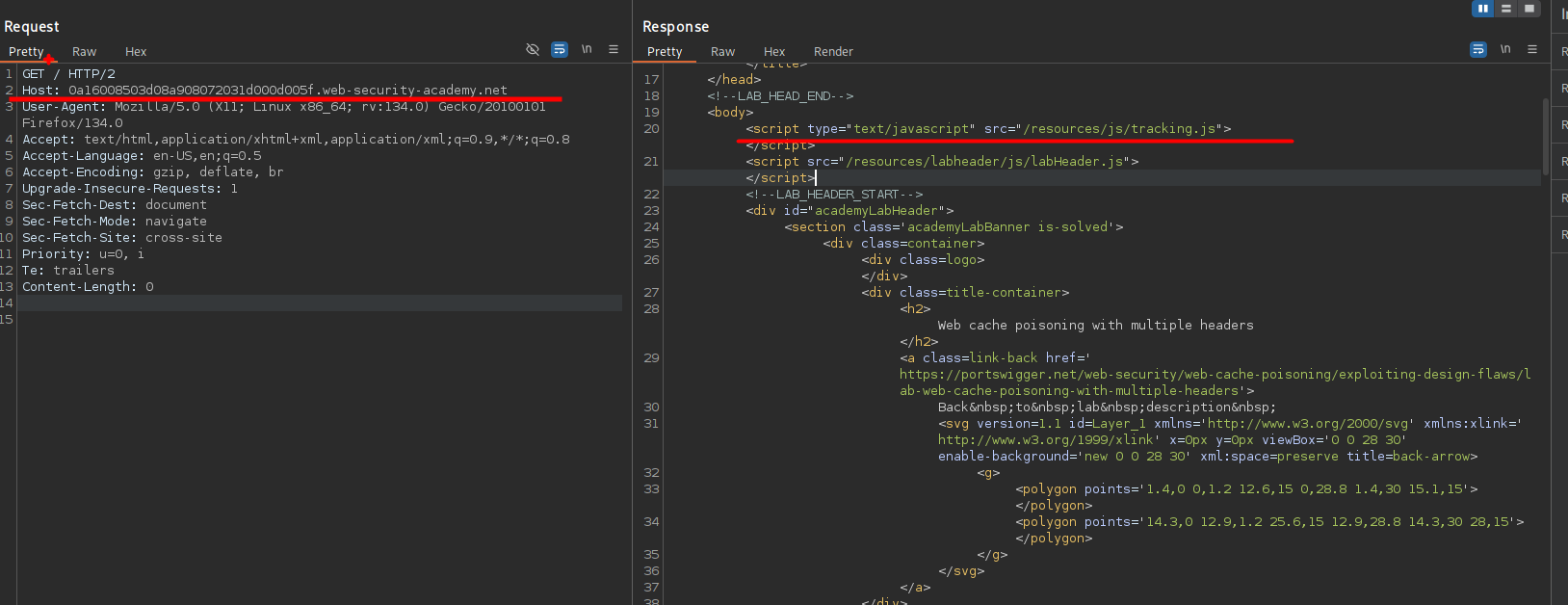Toggle word wrap in the Response editor
Screen dimensions: 1568x605
(1478, 49)
